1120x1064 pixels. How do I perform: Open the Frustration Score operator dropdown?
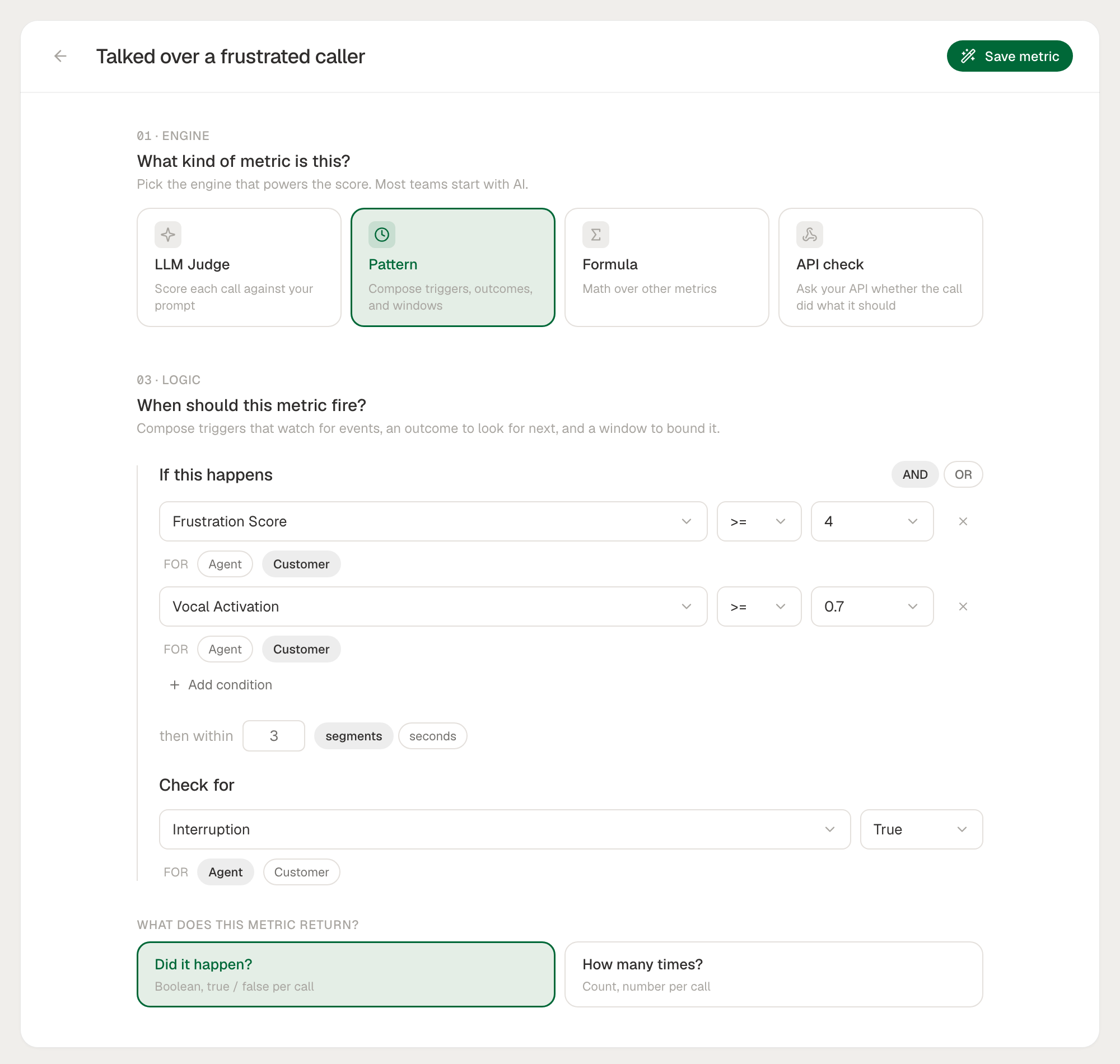(x=758, y=521)
